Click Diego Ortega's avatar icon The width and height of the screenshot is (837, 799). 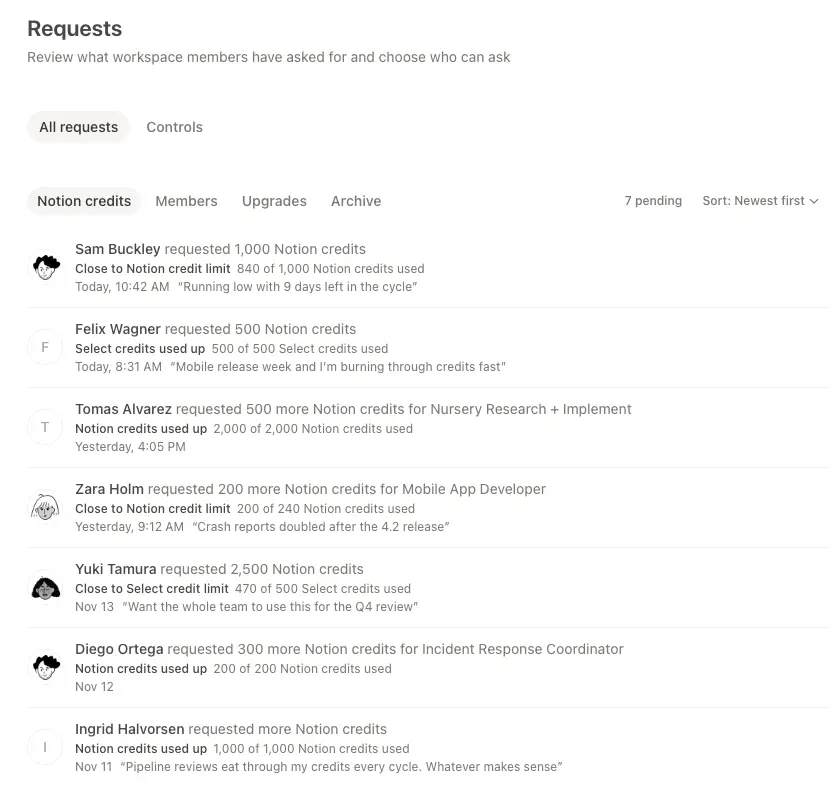tap(45, 668)
